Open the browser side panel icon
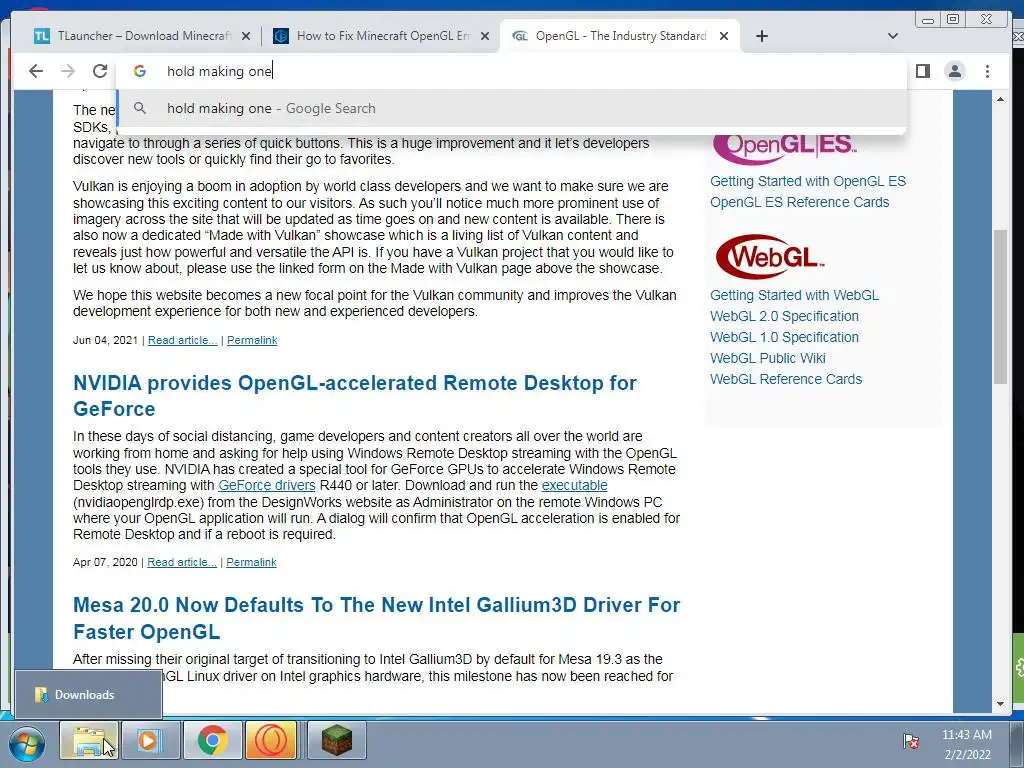Viewport: 1024px width, 768px height. [923, 71]
